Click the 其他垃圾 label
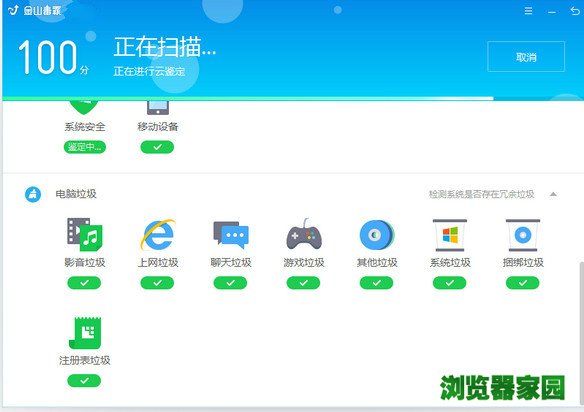The image size is (584, 412). click(x=377, y=263)
